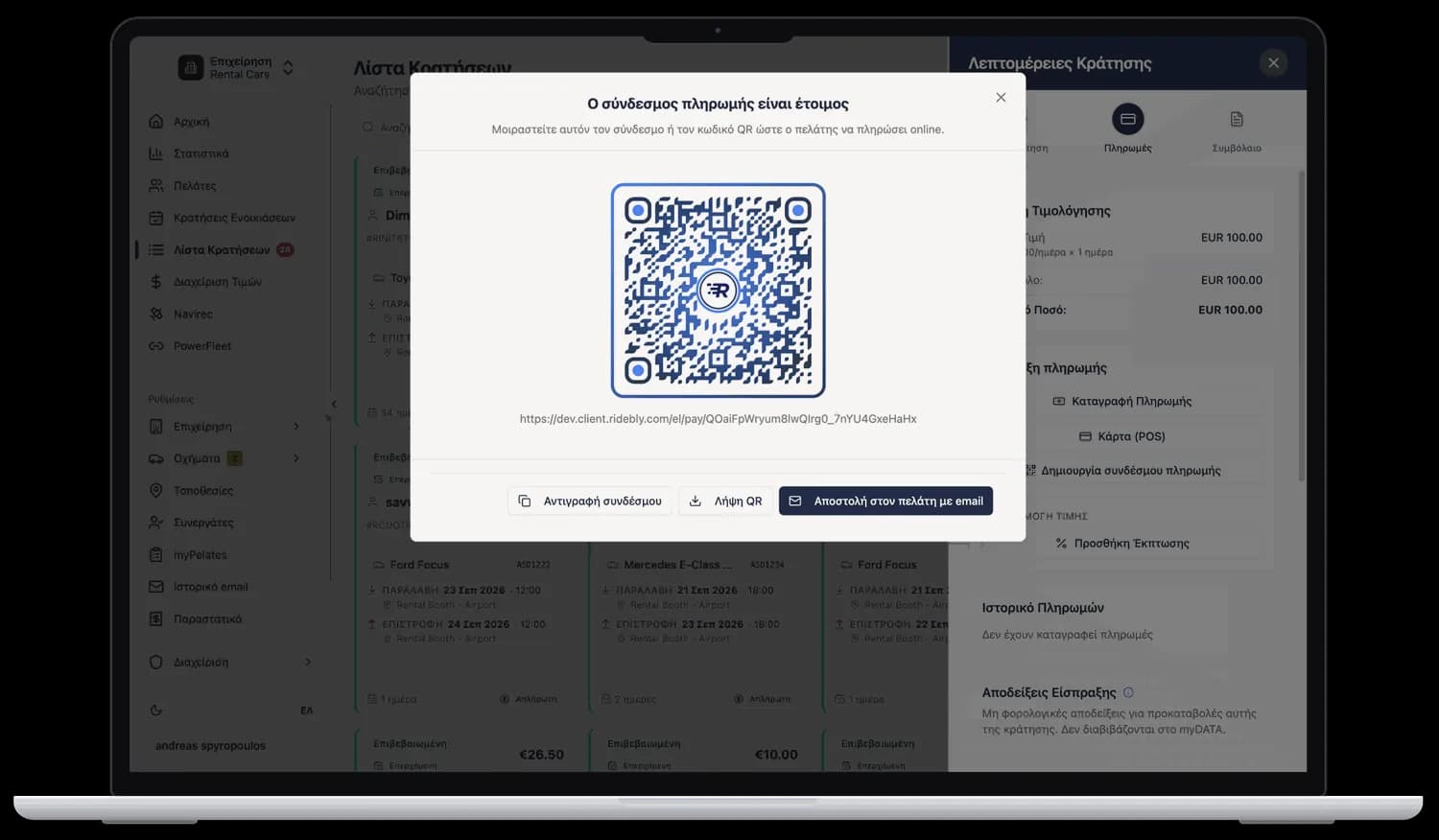Viewport: 1439px width, 840px height.
Task: Expand the Οχήματα submenu chevron
Action: click(296, 458)
